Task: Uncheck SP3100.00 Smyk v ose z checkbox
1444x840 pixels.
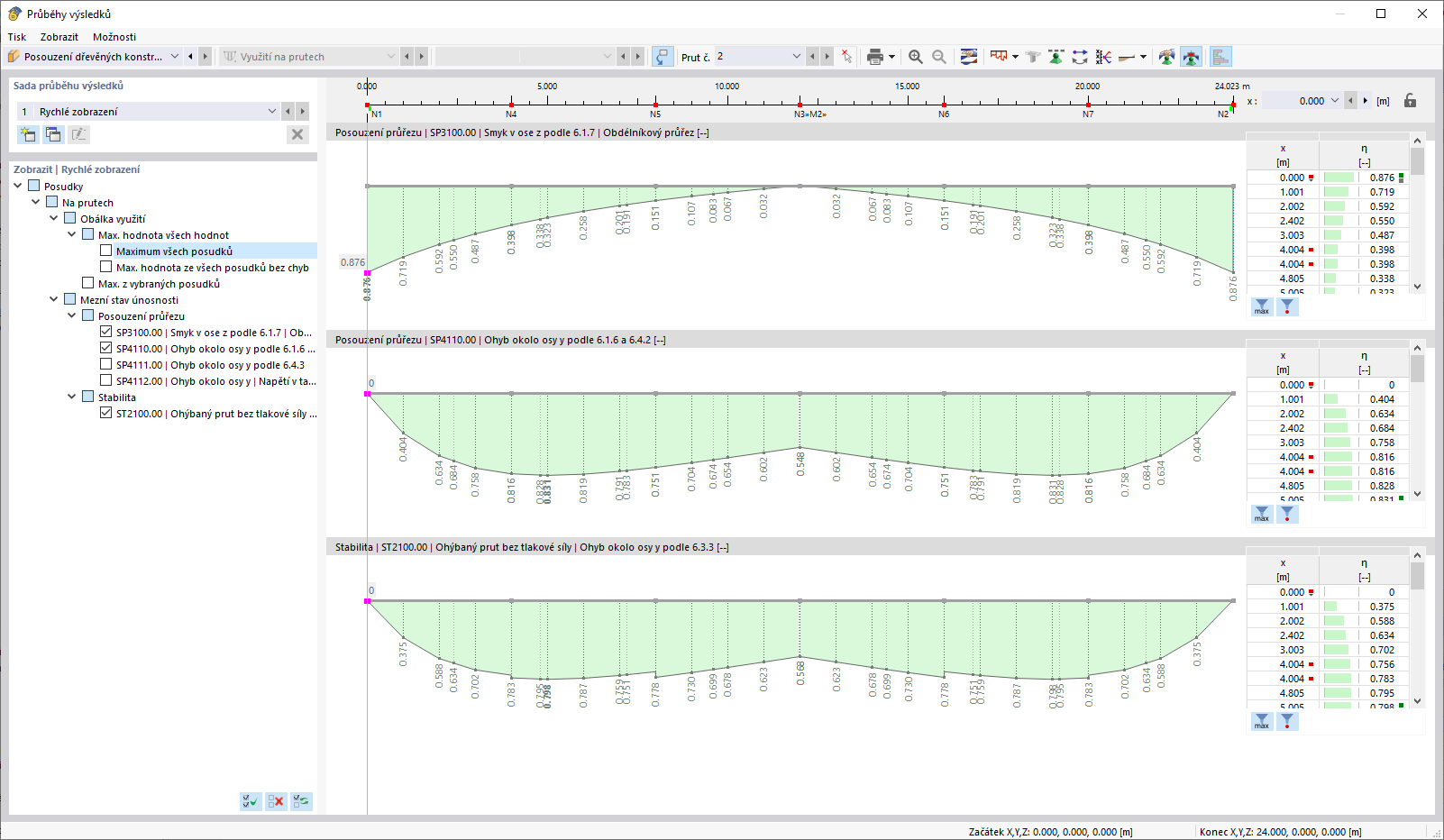Action: point(106,332)
